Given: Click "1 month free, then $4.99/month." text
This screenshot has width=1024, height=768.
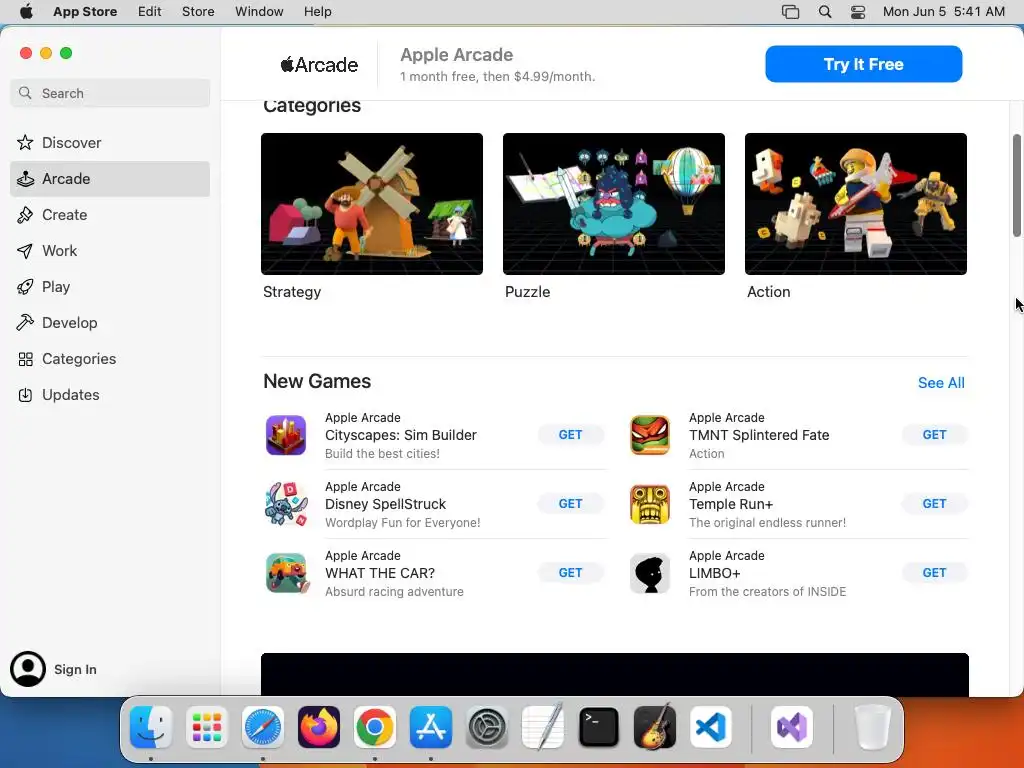Looking at the screenshot, I should coord(497,76).
